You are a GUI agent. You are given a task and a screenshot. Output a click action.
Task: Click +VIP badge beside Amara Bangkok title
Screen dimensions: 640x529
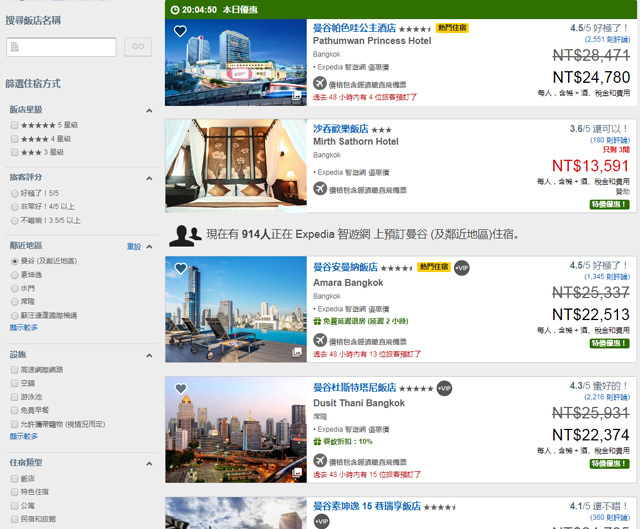tap(462, 268)
